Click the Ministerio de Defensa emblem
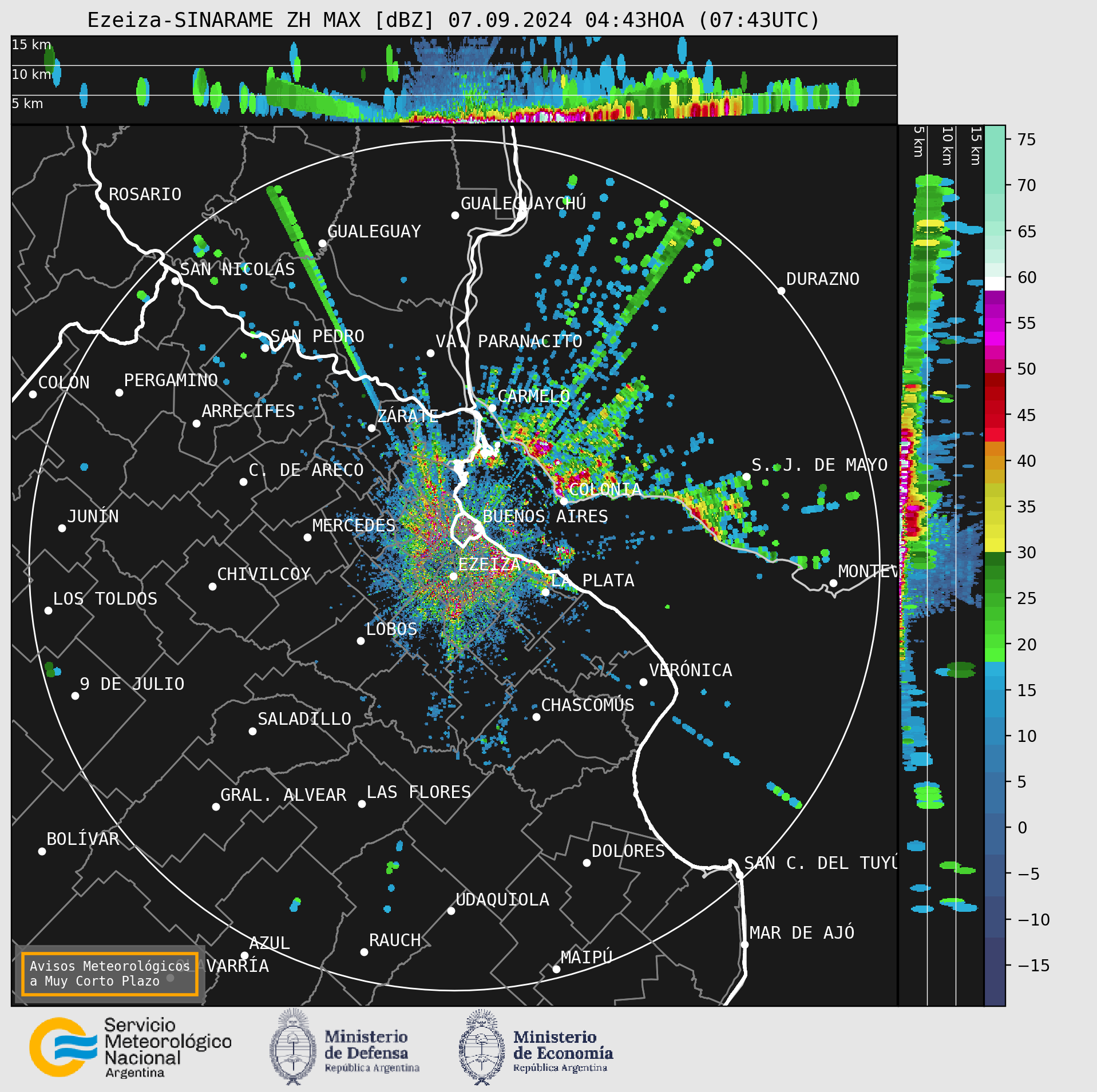The width and height of the screenshot is (1097, 1092). (293, 1047)
